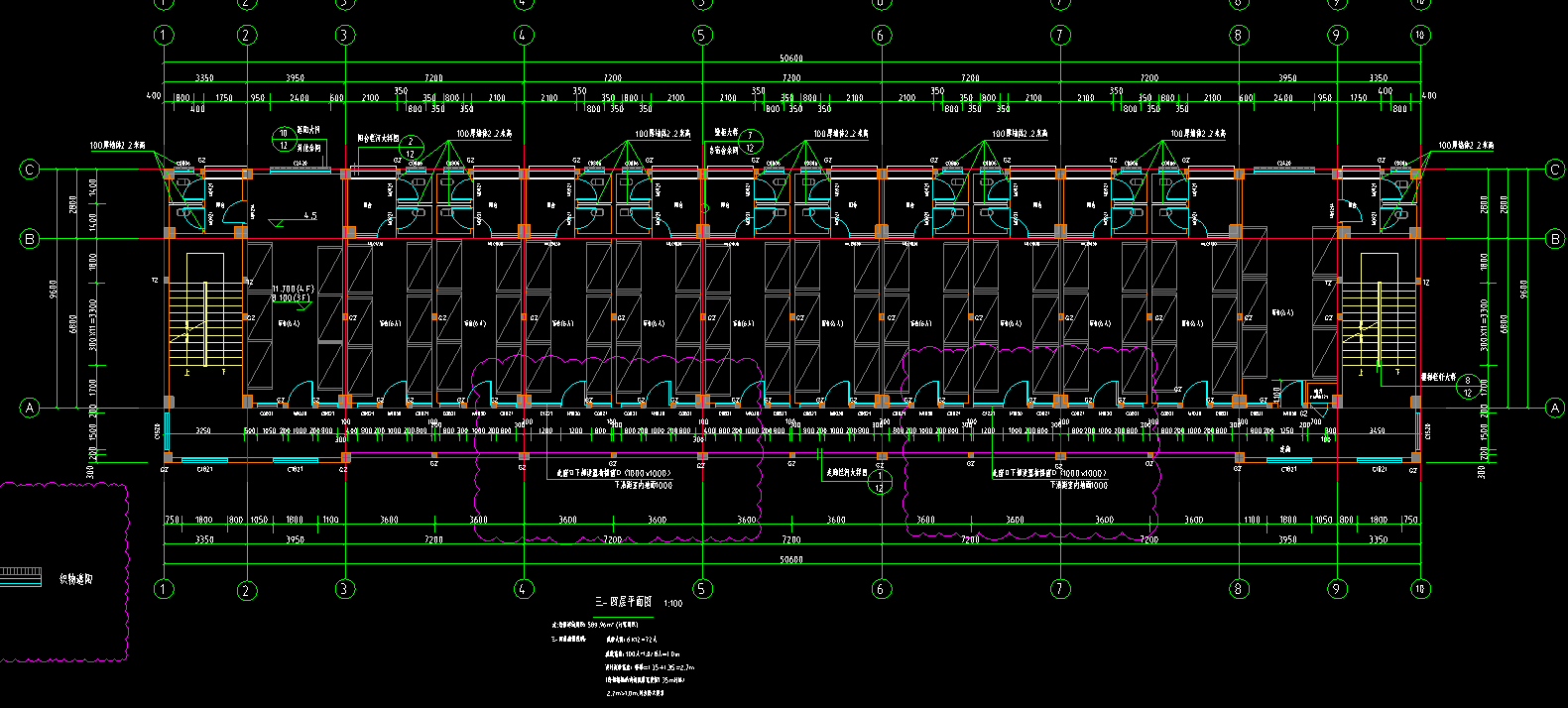Select the yellow staircase on the left

tap(205, 310)
